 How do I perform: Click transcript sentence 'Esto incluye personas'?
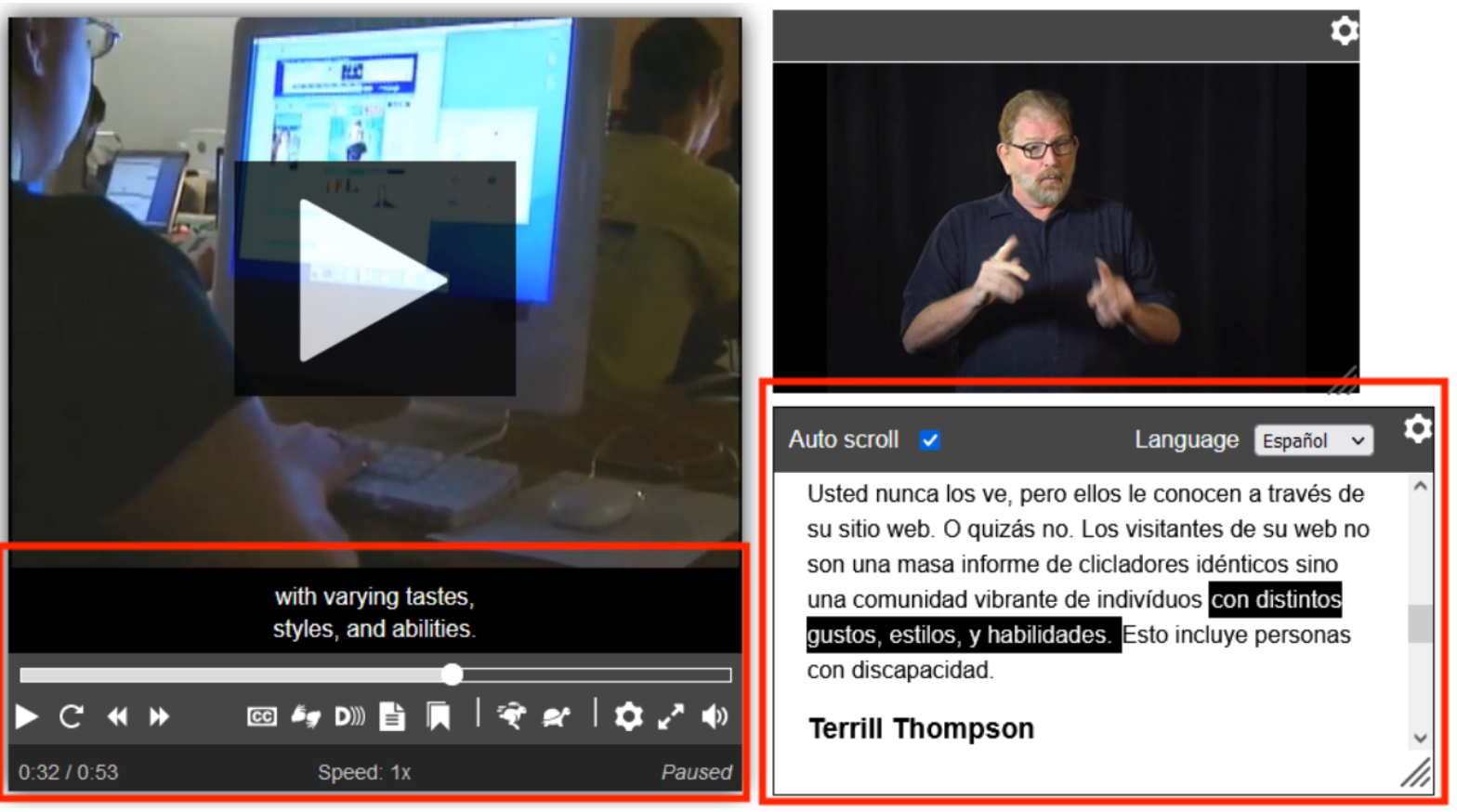click(x=1237, y=635)
